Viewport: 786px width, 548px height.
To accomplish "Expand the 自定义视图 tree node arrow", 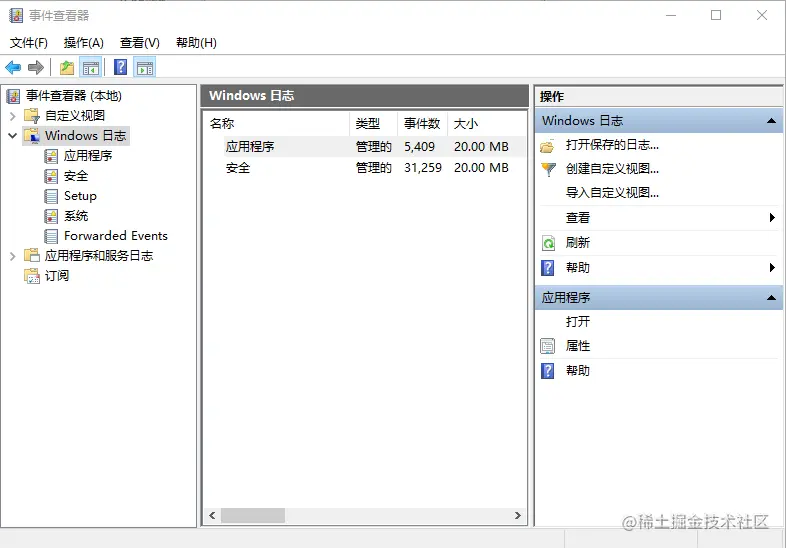I will [x=13, y=116].
